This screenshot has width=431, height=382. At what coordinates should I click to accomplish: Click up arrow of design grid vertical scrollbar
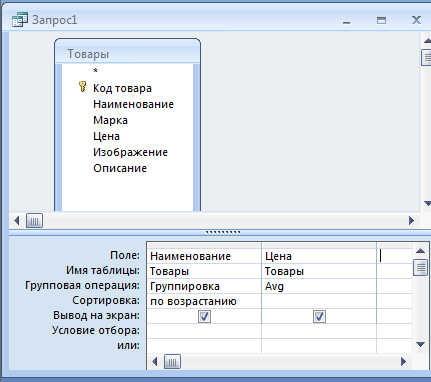click(x=421, y=251)
